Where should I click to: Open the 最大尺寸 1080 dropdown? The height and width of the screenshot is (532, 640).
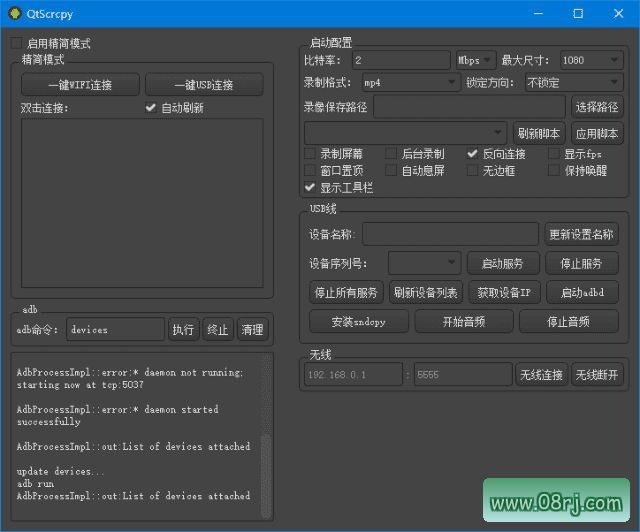coord(591,60)
